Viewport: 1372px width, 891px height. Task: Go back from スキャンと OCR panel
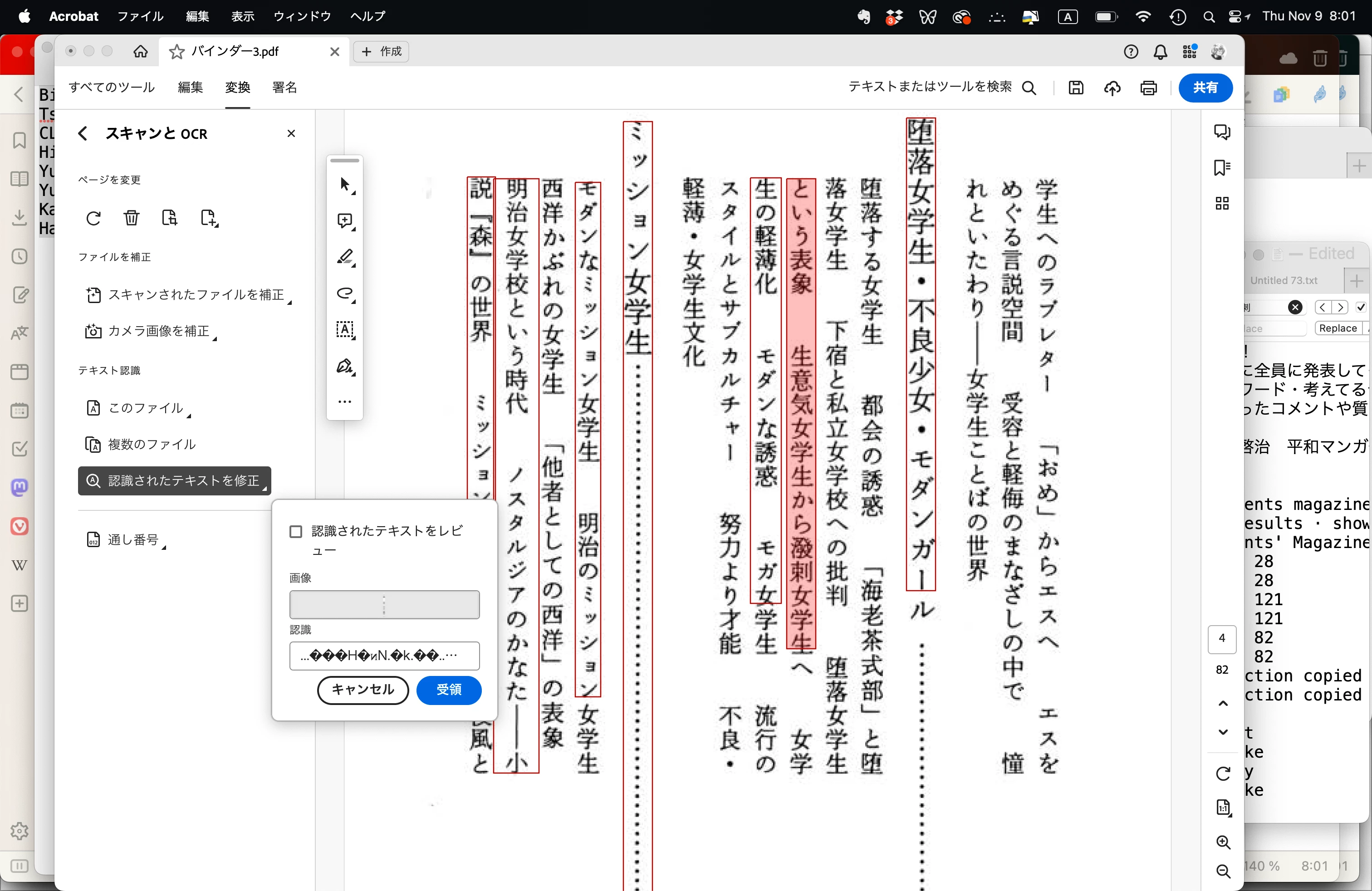click(x=83, y=134)
